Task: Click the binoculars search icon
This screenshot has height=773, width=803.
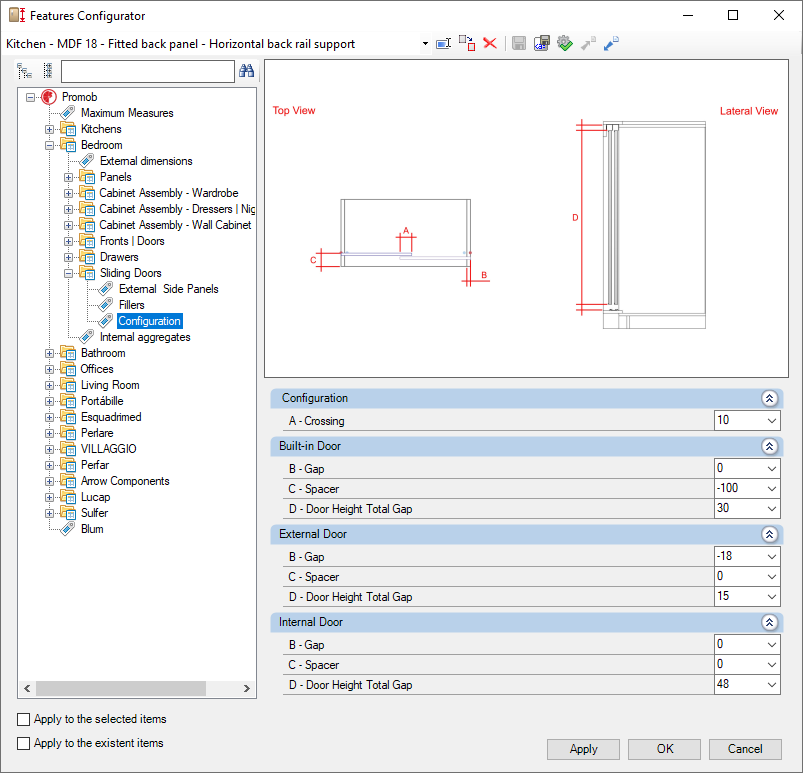Action: (246, 71)
